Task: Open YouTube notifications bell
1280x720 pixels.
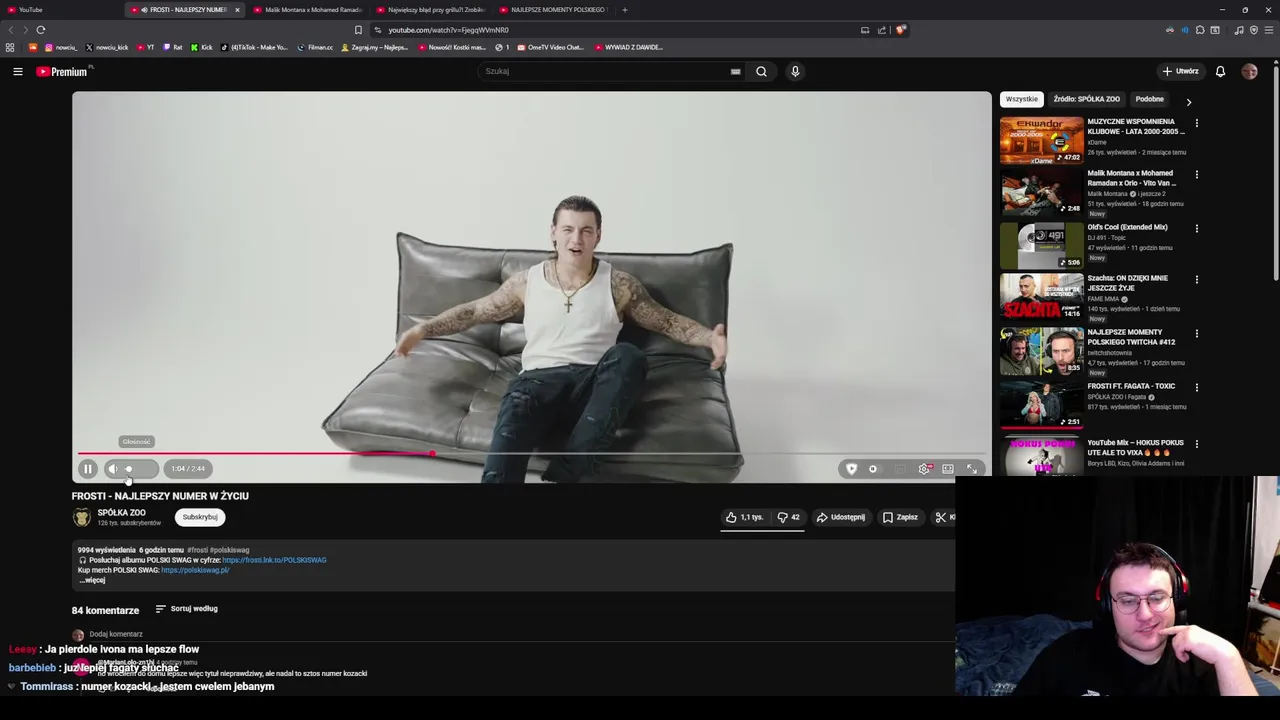Action: [x=1220, y=71]
